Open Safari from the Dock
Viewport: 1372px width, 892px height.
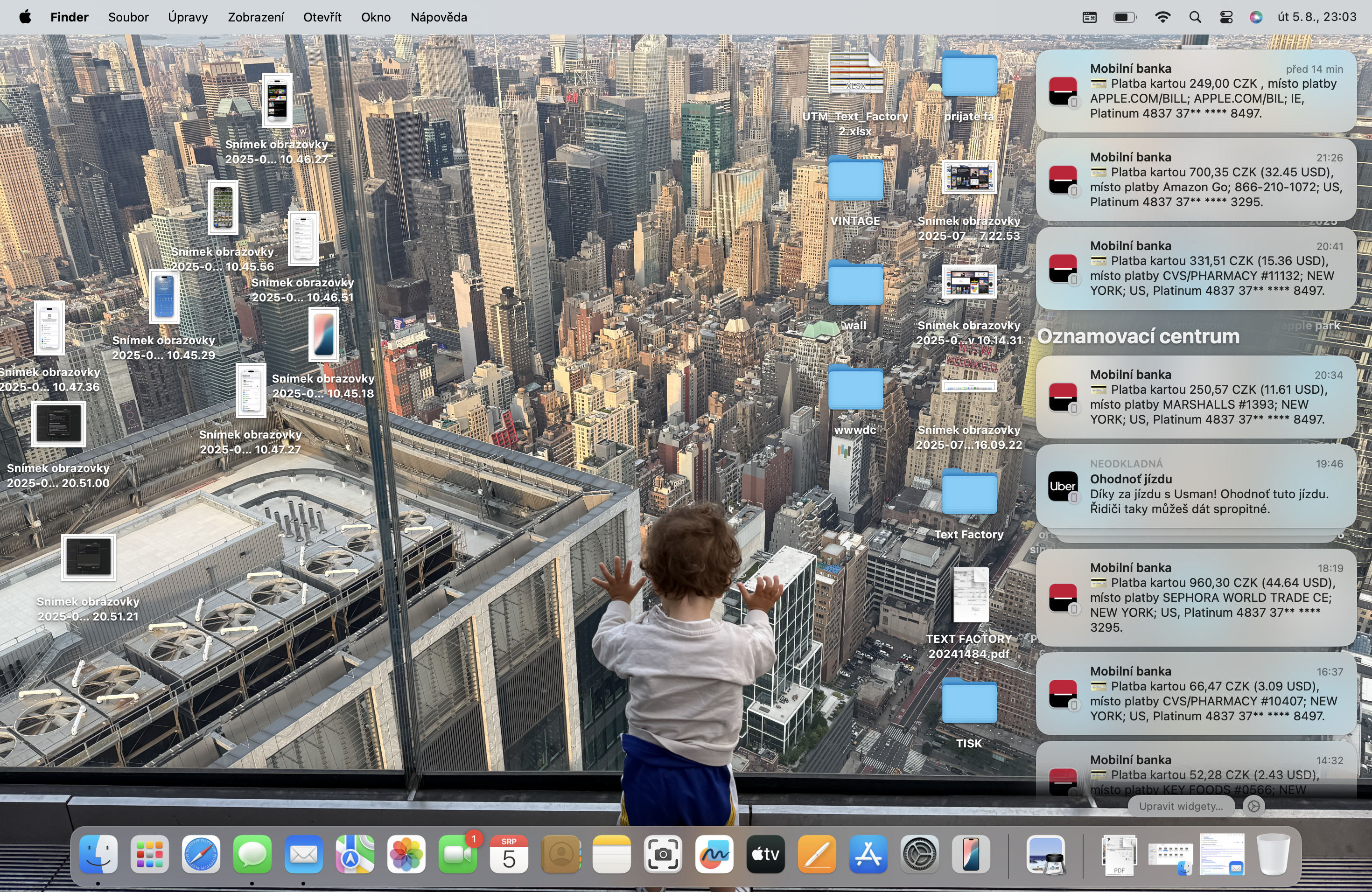point(201,855)
